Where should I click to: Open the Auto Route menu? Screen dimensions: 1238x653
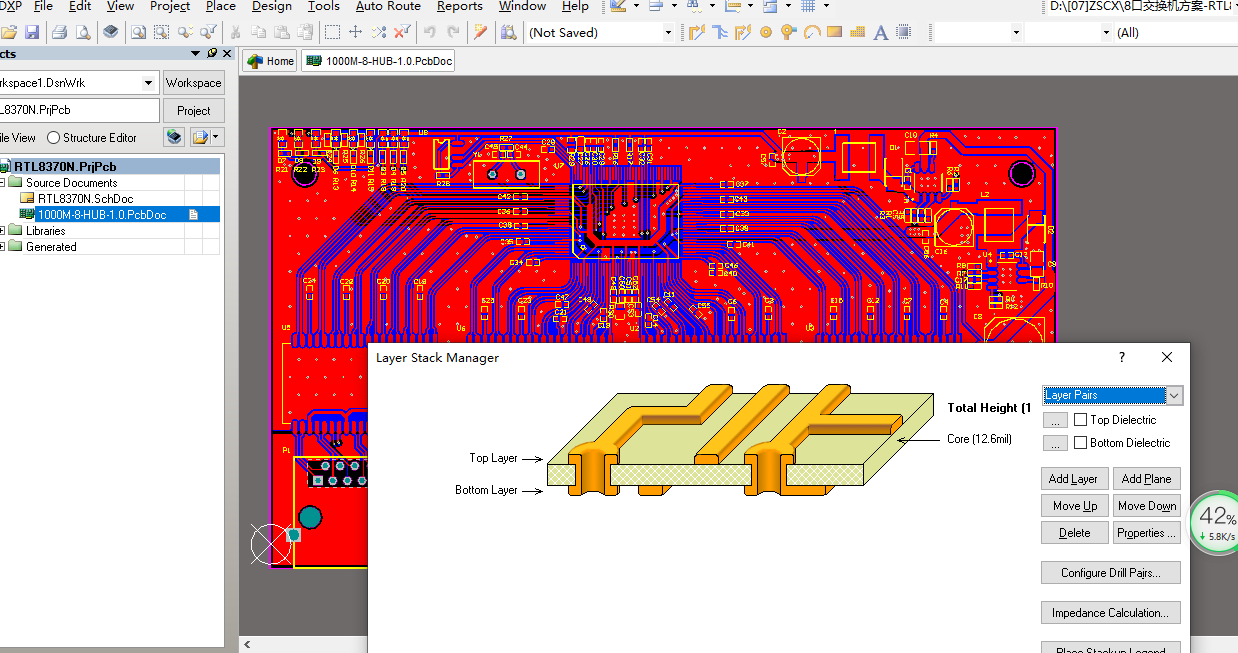pyautogui.click(x=388, y=6)
